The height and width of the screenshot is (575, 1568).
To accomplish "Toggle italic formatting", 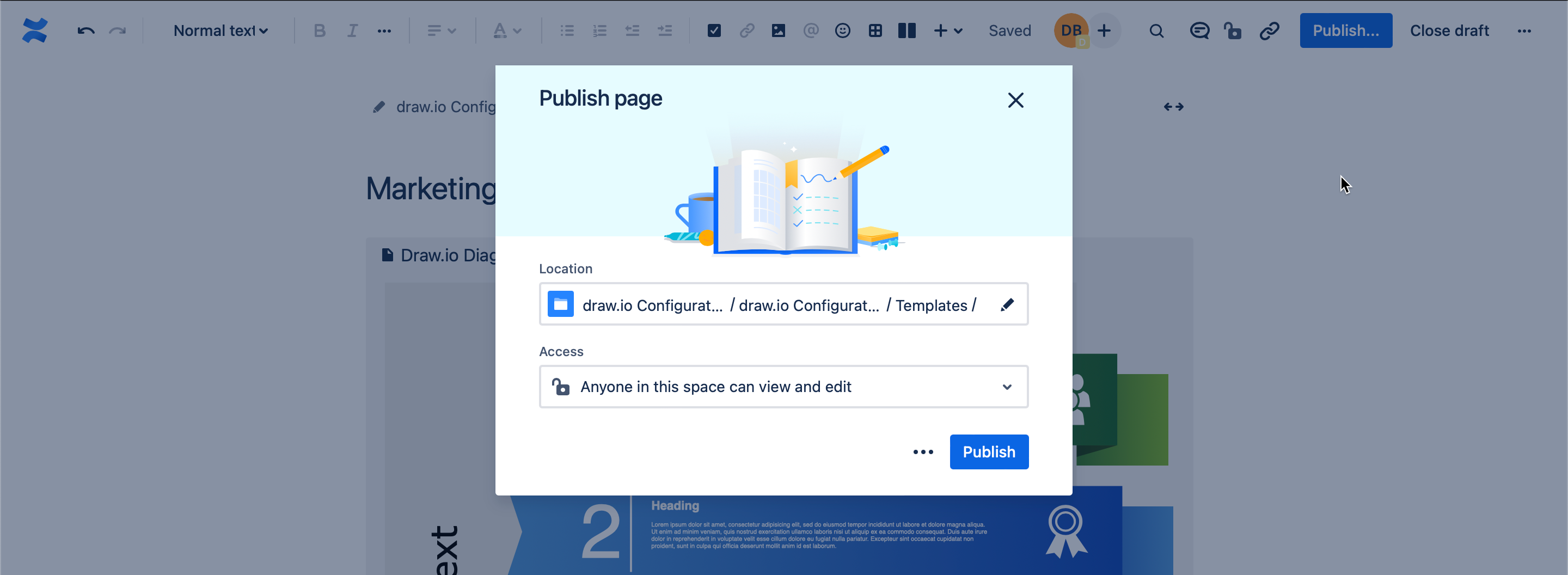I will click(x=352, y=30).
